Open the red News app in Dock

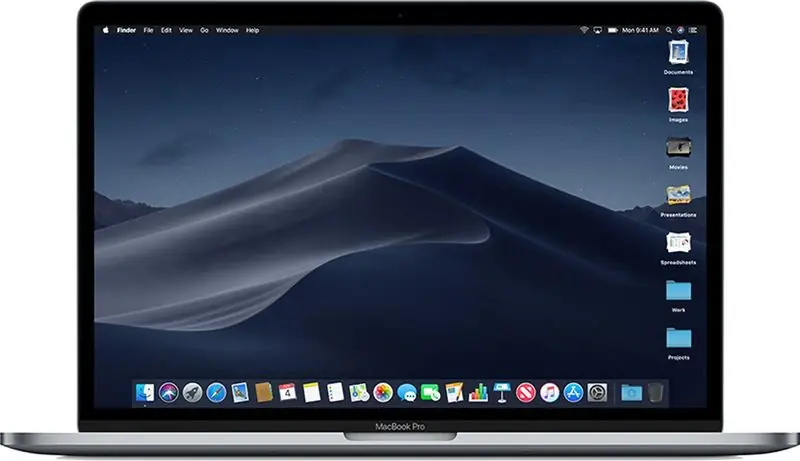tap(526, 393)
